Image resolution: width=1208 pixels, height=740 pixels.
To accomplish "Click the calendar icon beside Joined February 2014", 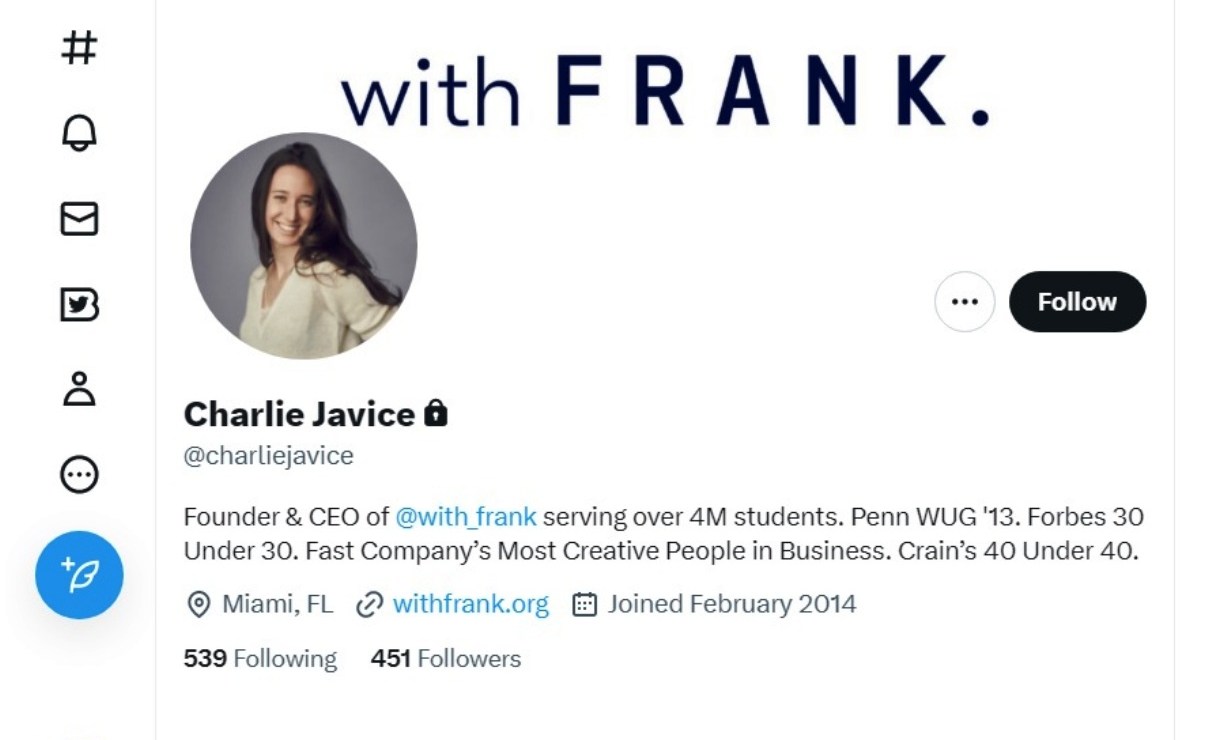I will click(584, 604).
